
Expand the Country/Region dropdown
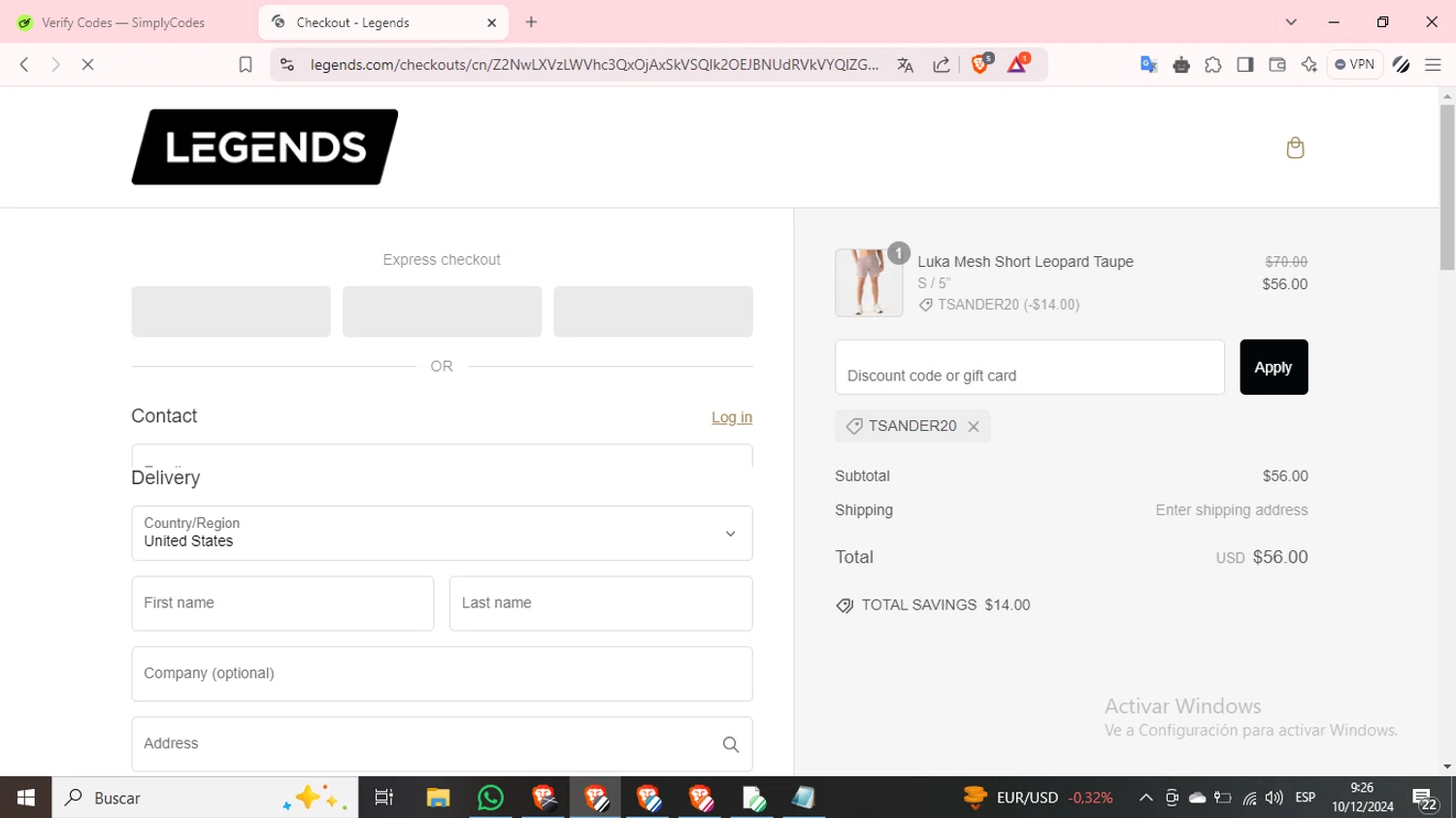[442, 533]
